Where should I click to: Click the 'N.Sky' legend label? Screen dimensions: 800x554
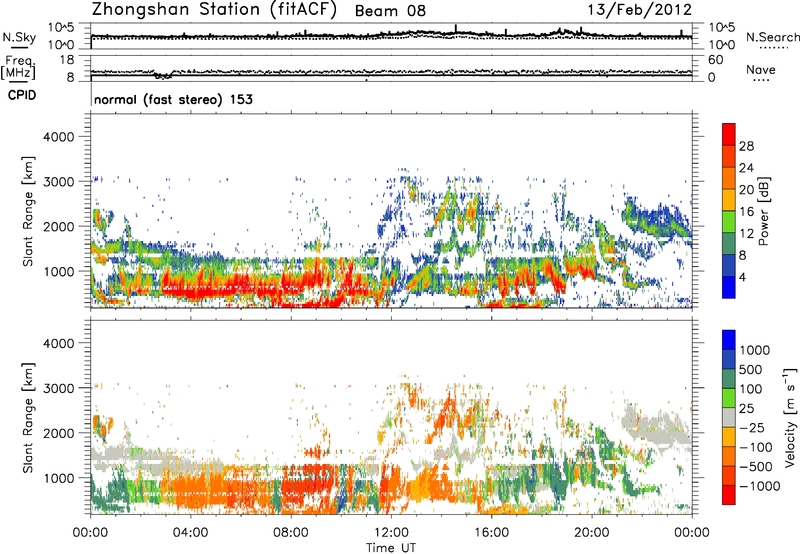pyautogui.click(x=19, y=37)
